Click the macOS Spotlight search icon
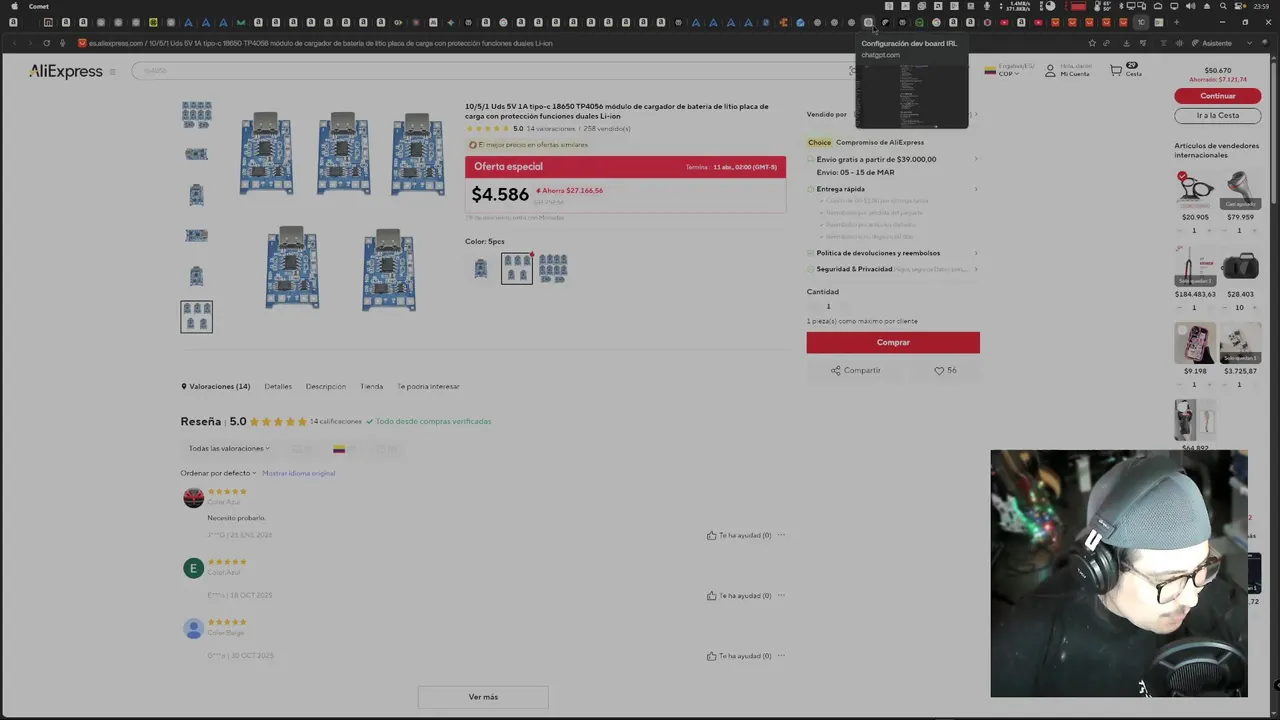1280x720 pixels. (x=1222, y=6)
